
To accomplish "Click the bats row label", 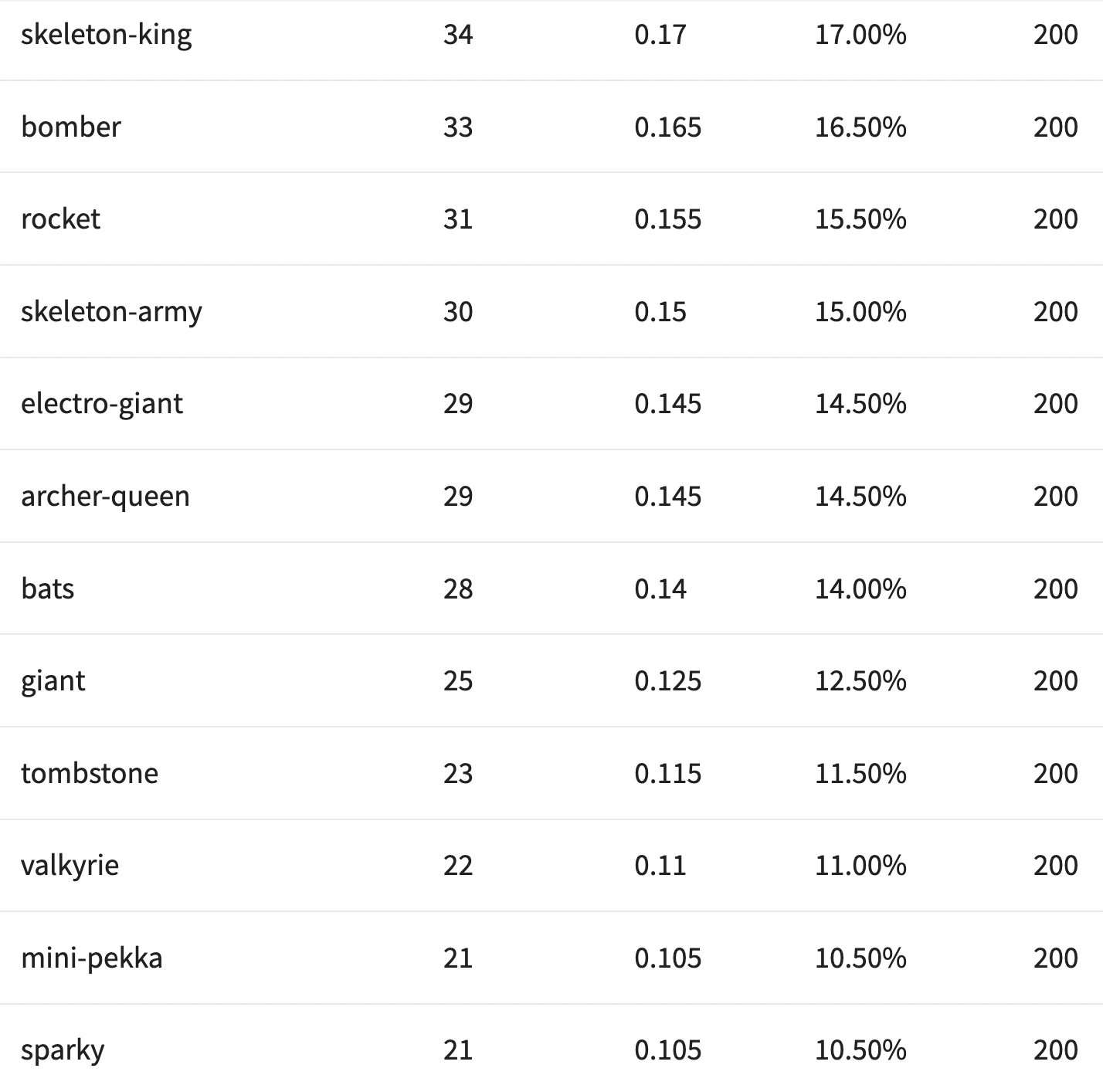I will (48, 589).
